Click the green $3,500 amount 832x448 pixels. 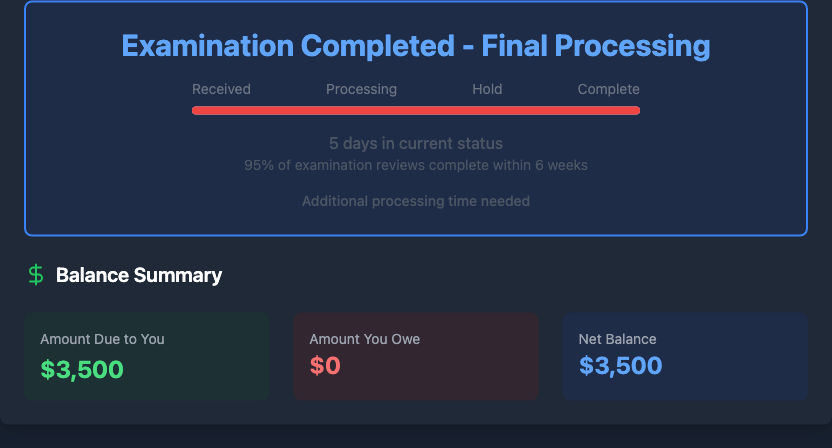coord(82,369)
